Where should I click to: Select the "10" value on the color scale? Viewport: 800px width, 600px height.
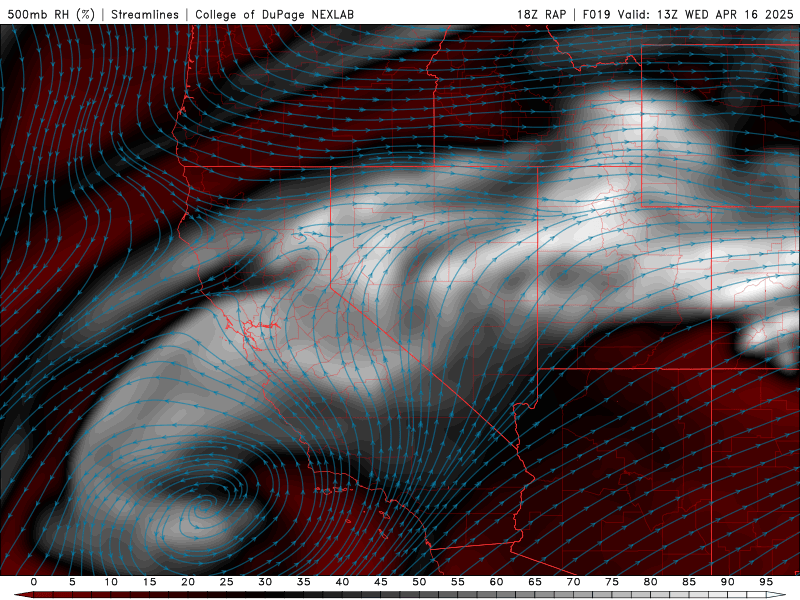pyautogui.click(x=111, y=582)
